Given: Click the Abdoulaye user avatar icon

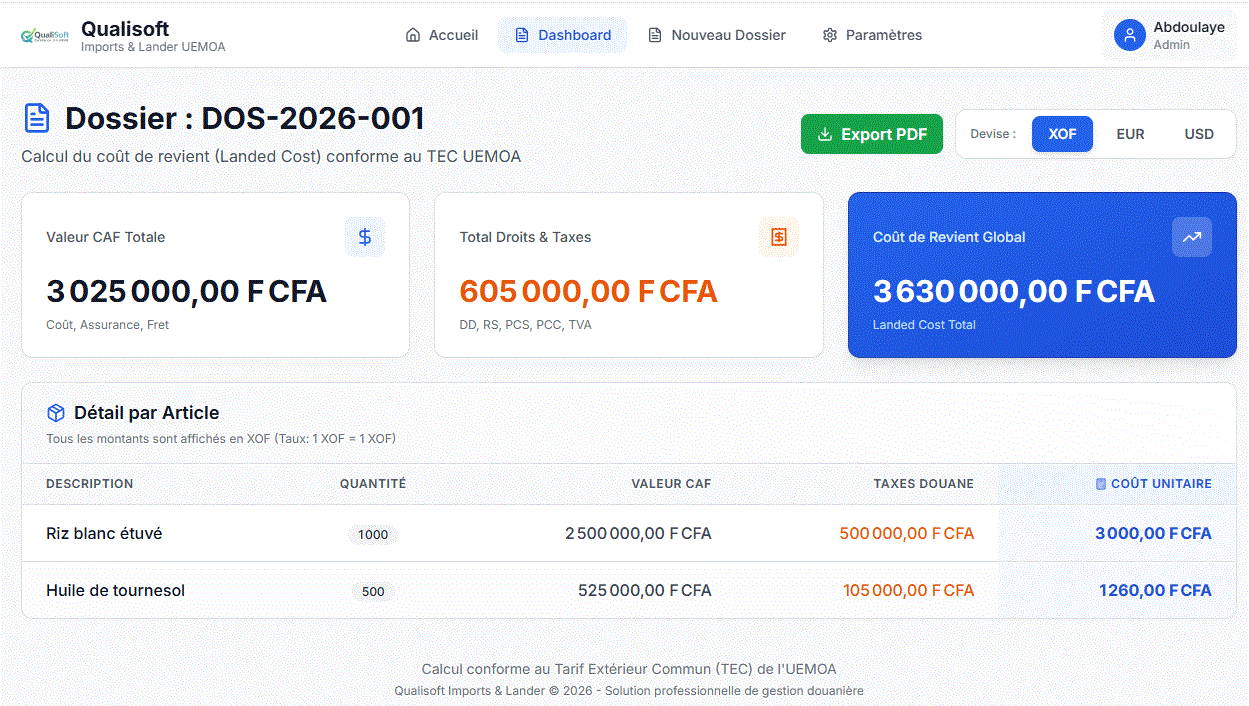Looking at the screenshot, I should click(1130, 35).
